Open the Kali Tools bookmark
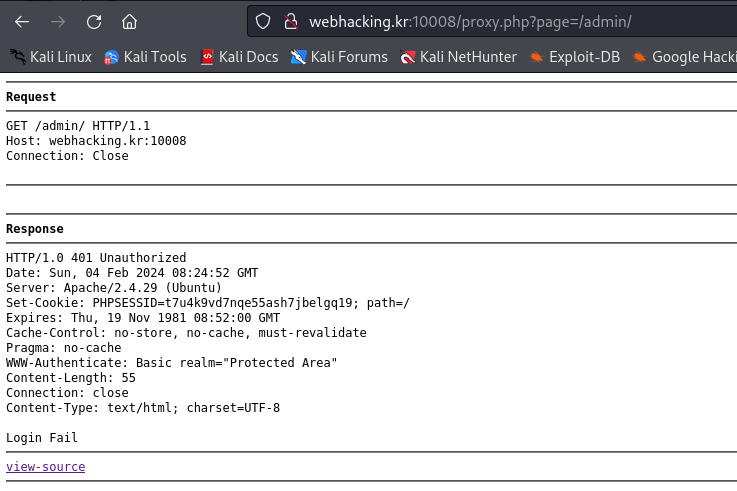The image size is (737, 491). pos(145,57)
